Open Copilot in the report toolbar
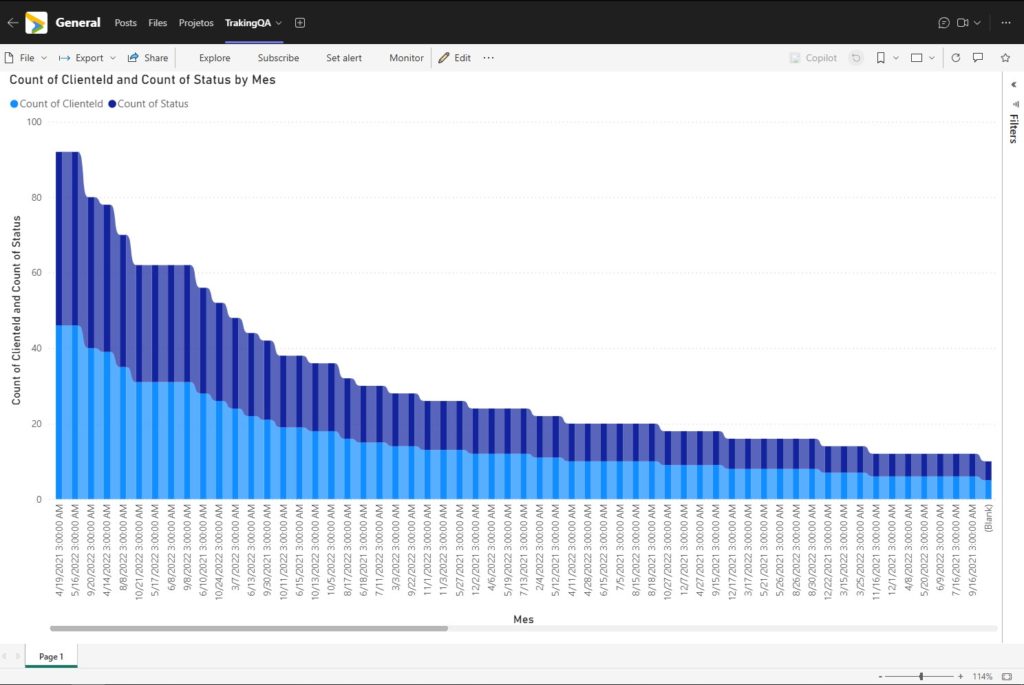 [x=812, y=58]
